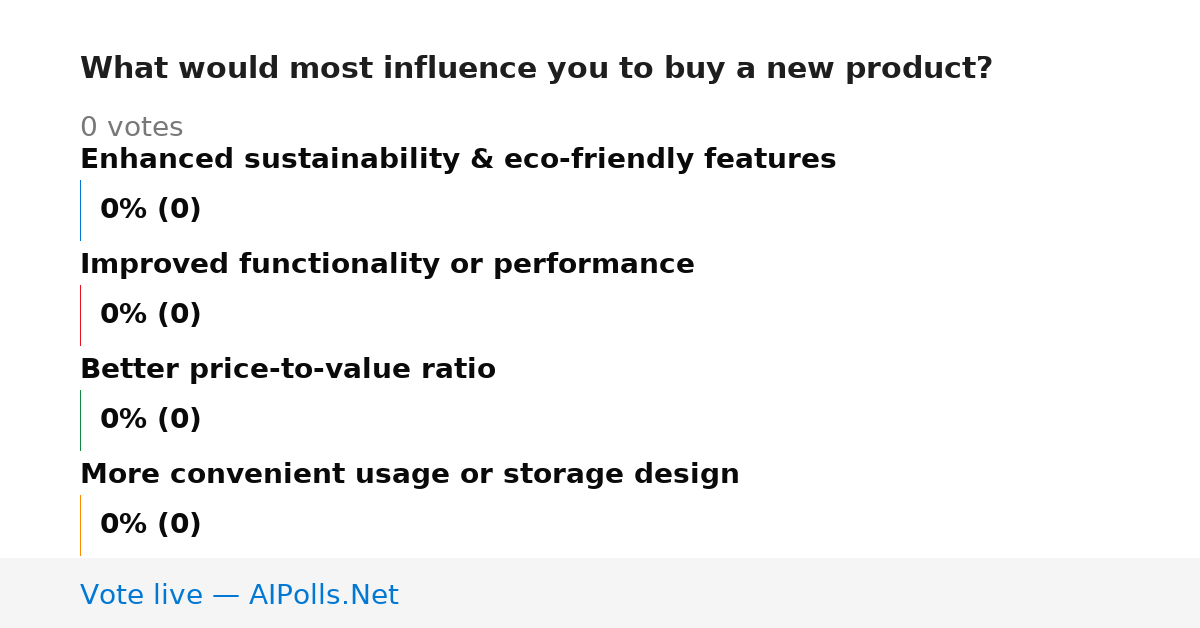Vote for Enhanced sustainability & eco-friendly features
This screenshot has width=1200, height=628.
[x=458, y=160]
